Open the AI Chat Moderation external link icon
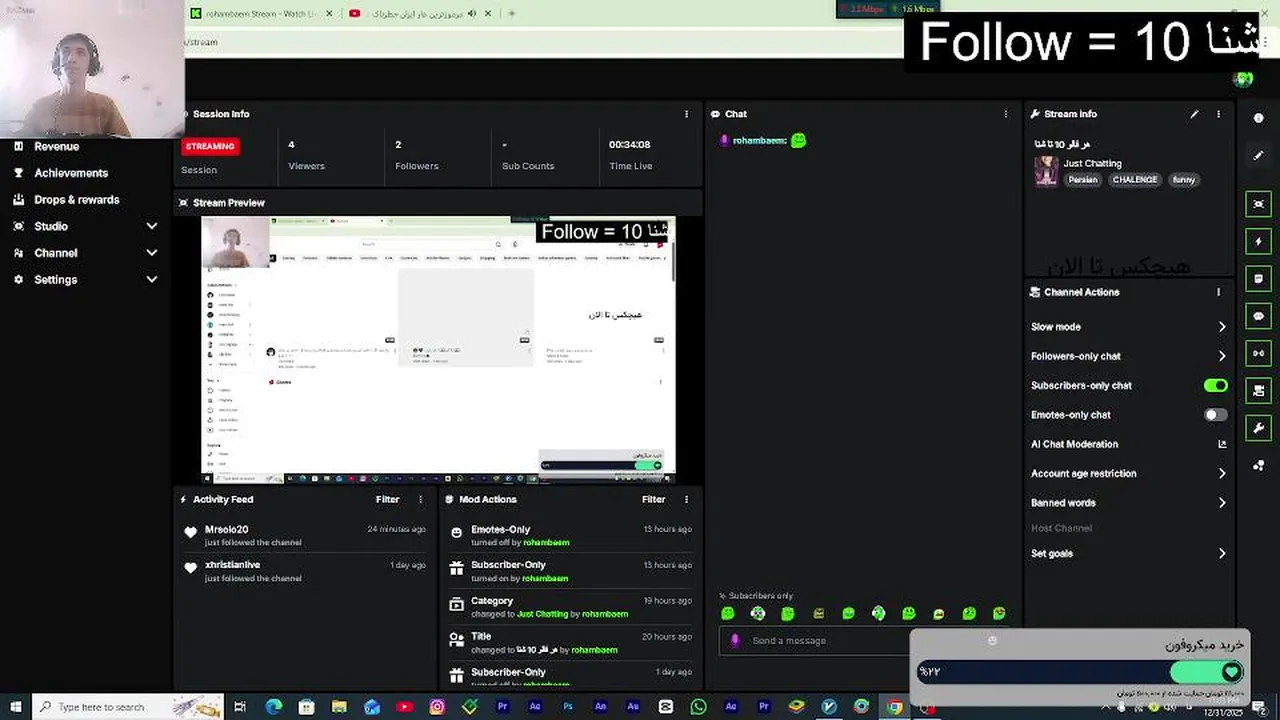This screenshot has width=1280, height=720. (x=1222, y=444)
